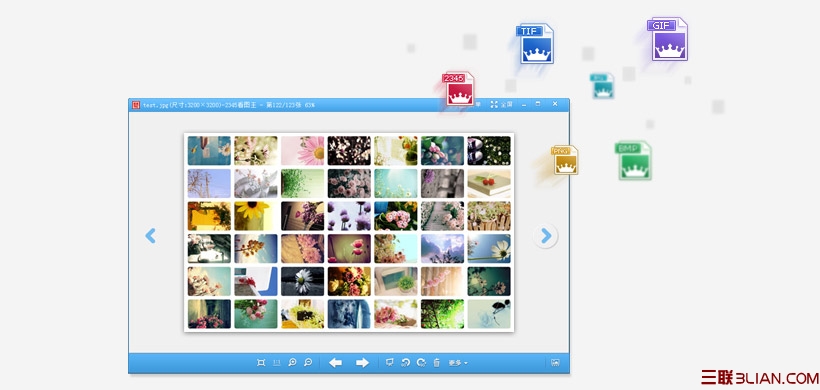This screenshot has width=820, height=390.
Task: Click the green BMP file icon
Action: click(x=633, y=161)
